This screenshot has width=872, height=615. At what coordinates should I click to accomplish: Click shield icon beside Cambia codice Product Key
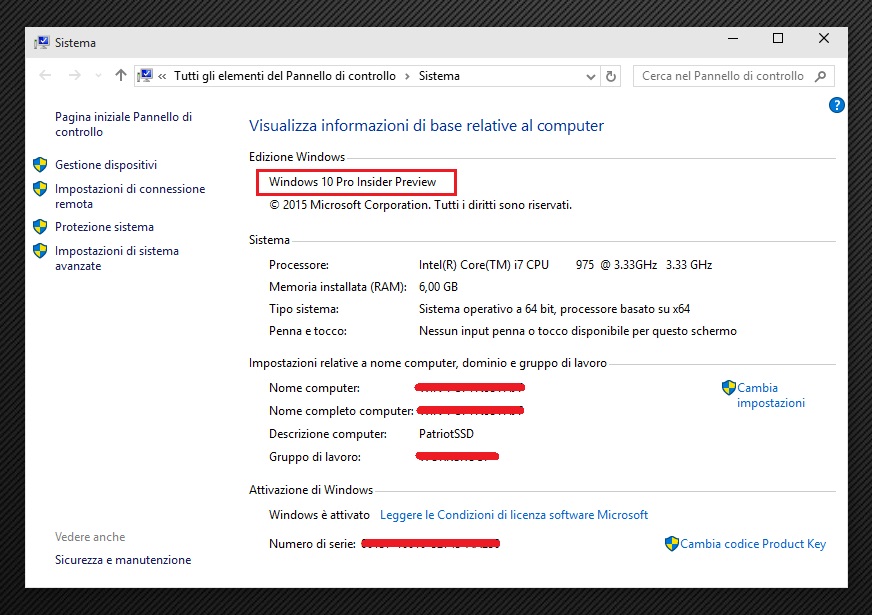point(672,543)
